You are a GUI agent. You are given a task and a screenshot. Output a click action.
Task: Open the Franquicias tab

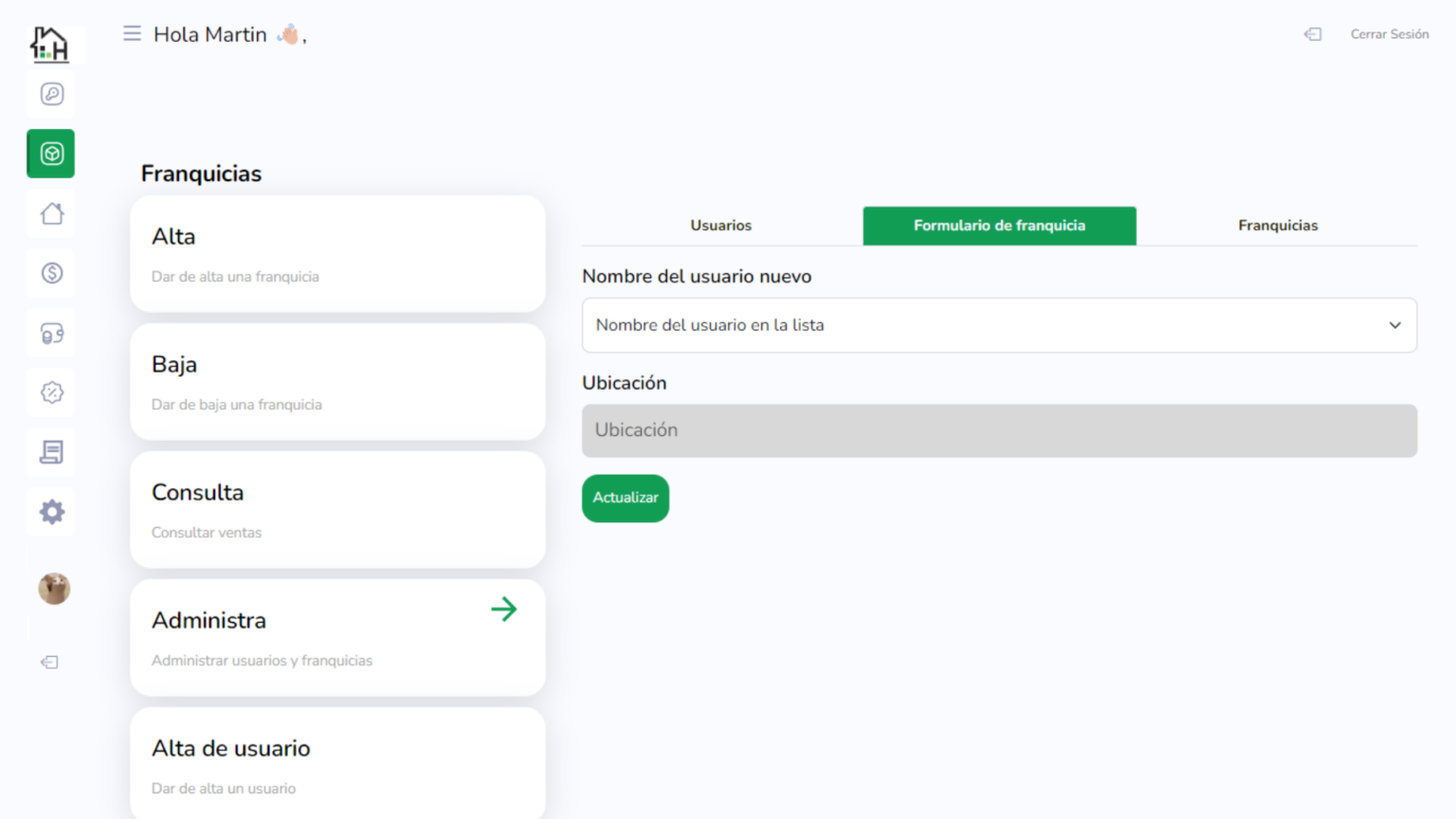(x=1277, y=226)
